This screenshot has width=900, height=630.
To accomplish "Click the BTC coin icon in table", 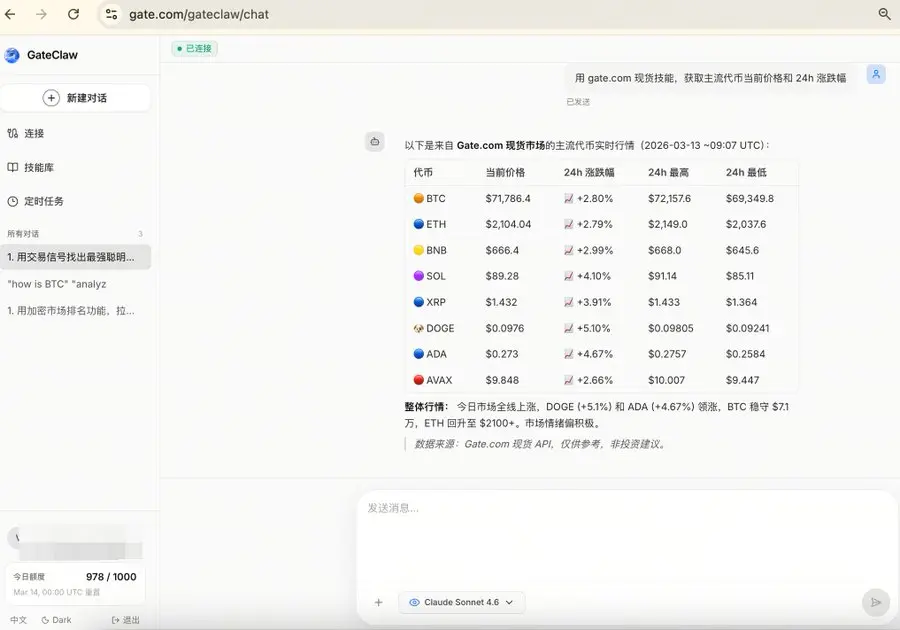I will pos(418,199).
